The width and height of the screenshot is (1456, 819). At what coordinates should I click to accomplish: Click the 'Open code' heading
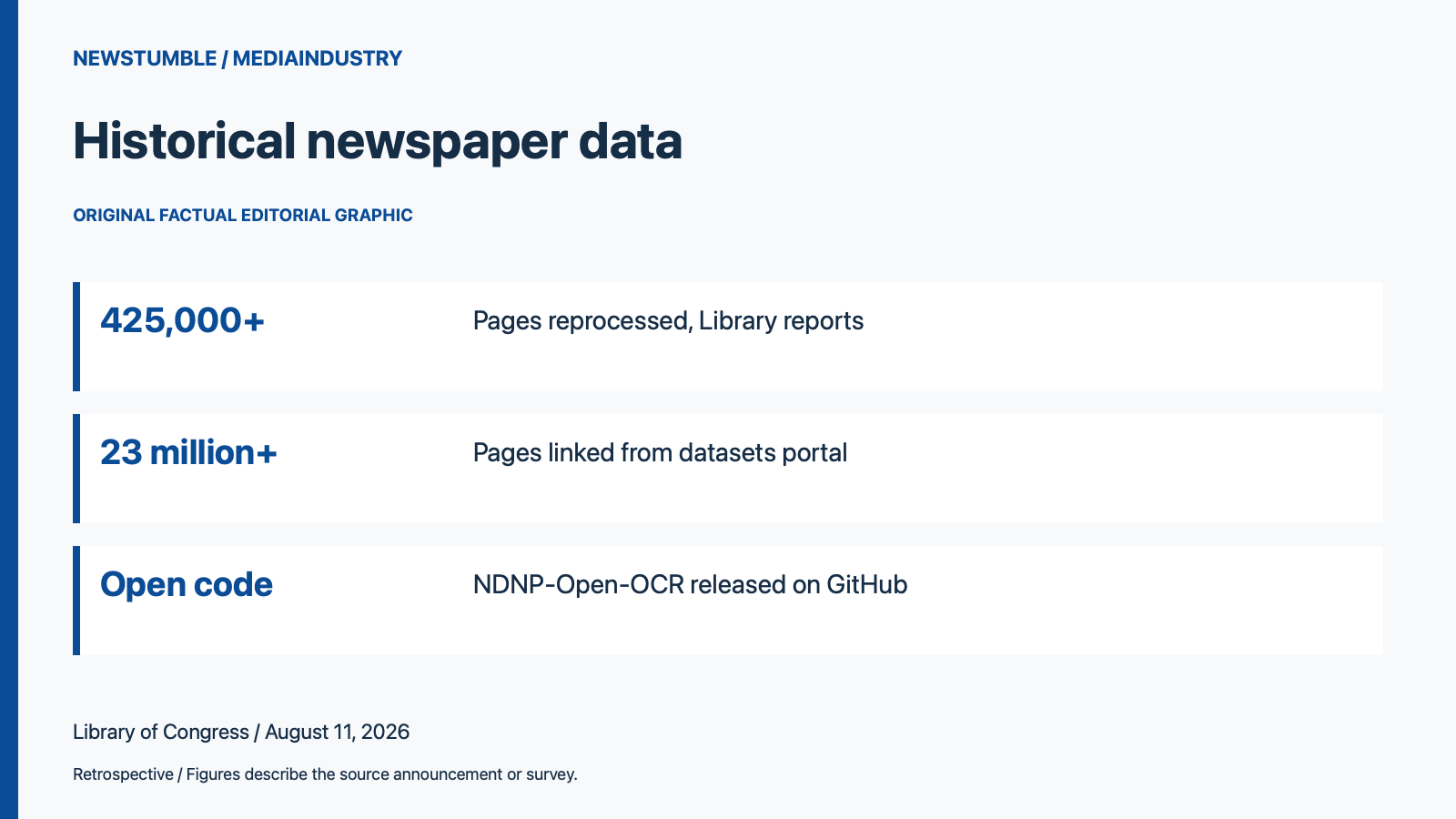click(x=187, y=584)
